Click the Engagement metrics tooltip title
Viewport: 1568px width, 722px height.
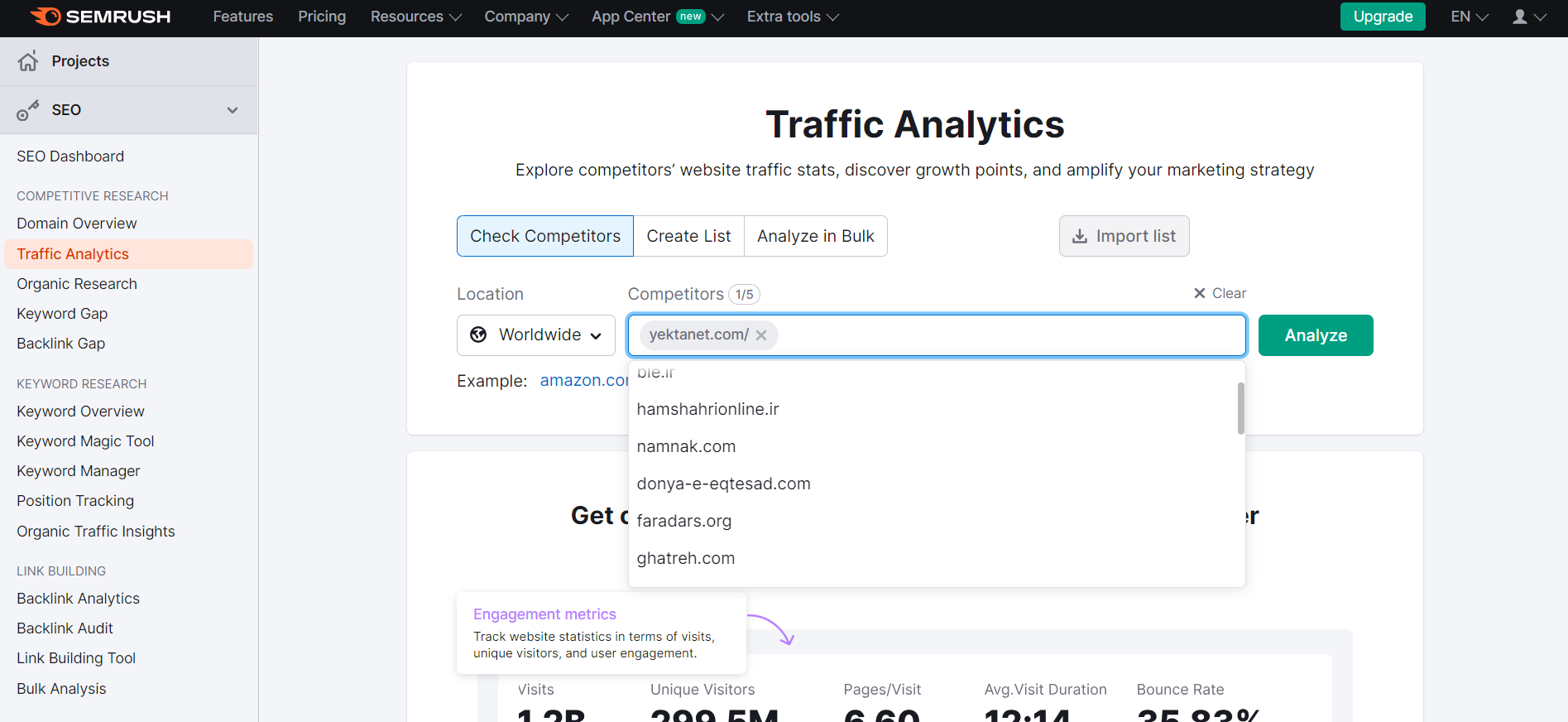[x=544, y=614]
